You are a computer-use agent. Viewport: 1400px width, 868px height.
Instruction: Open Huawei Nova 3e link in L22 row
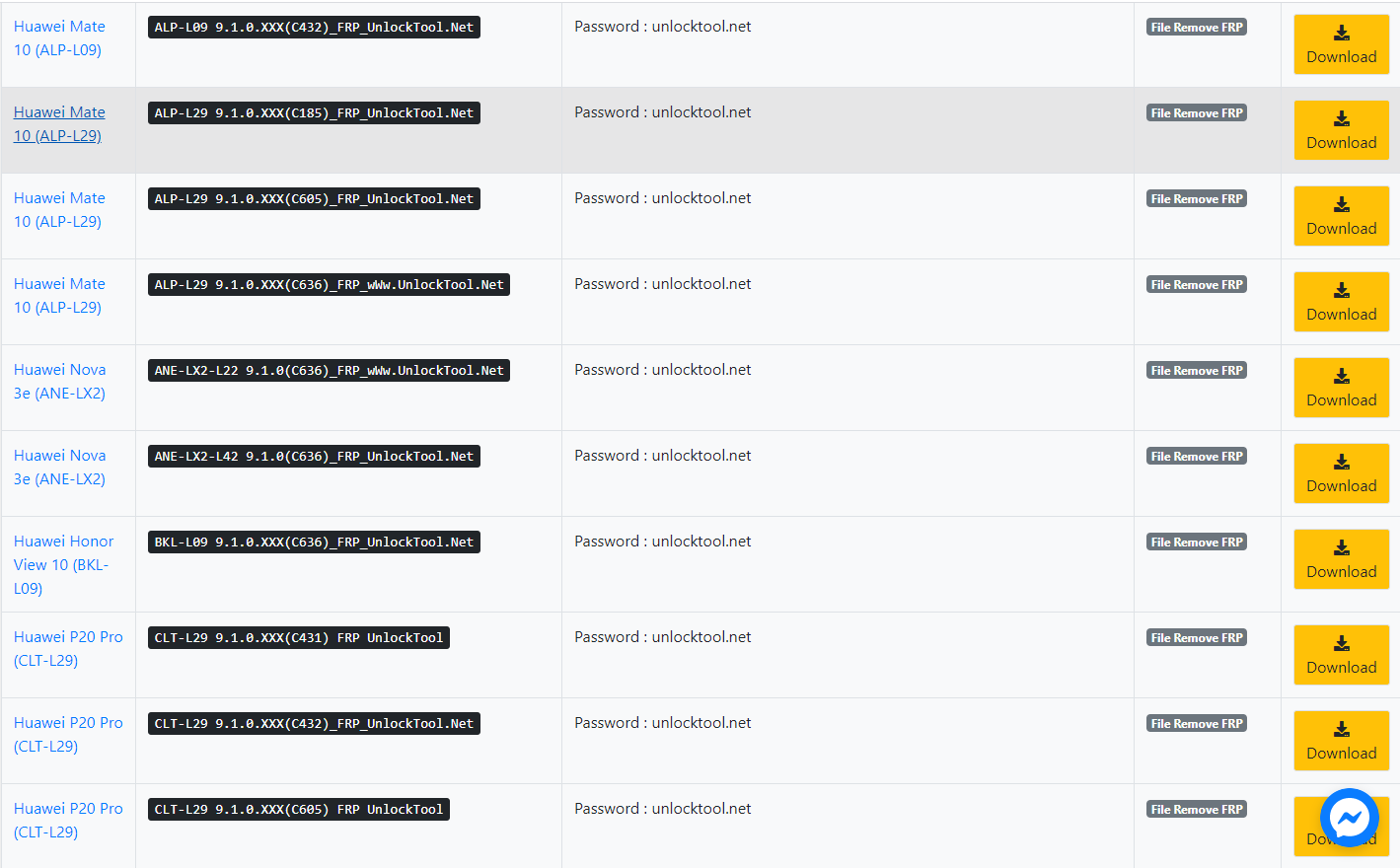click(x=59, y=382)
